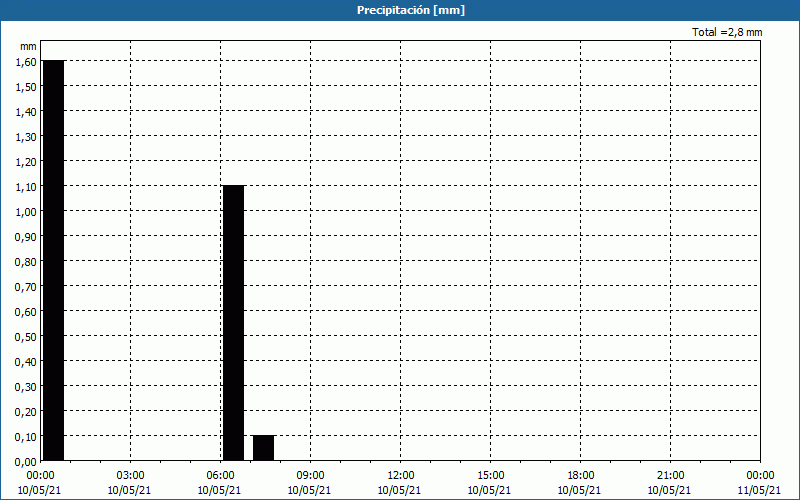Click the 0,50 y-axis value
Image resolution: width=800 pixels, height=500 pixels.
click(x=26, y=337)
